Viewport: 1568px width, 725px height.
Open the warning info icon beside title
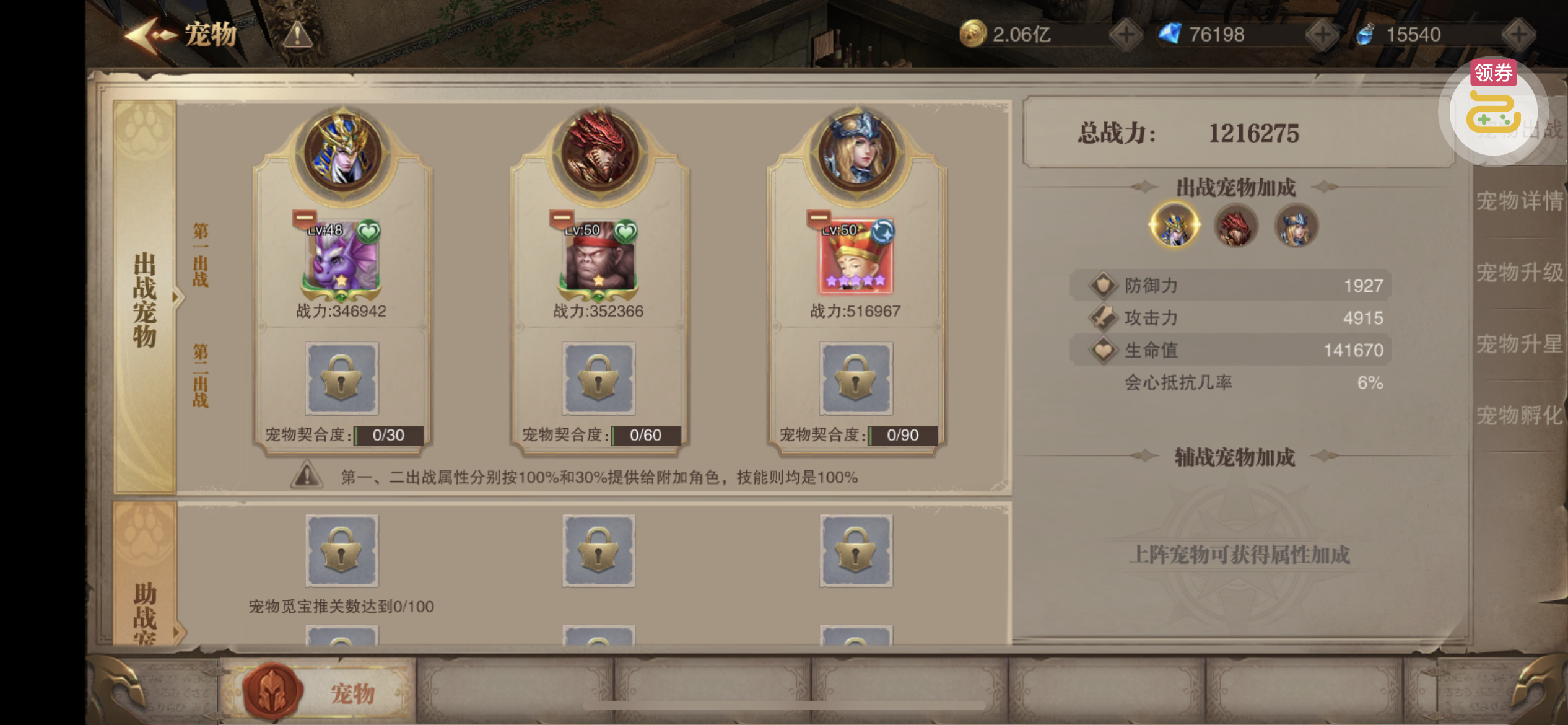(297, 35)
